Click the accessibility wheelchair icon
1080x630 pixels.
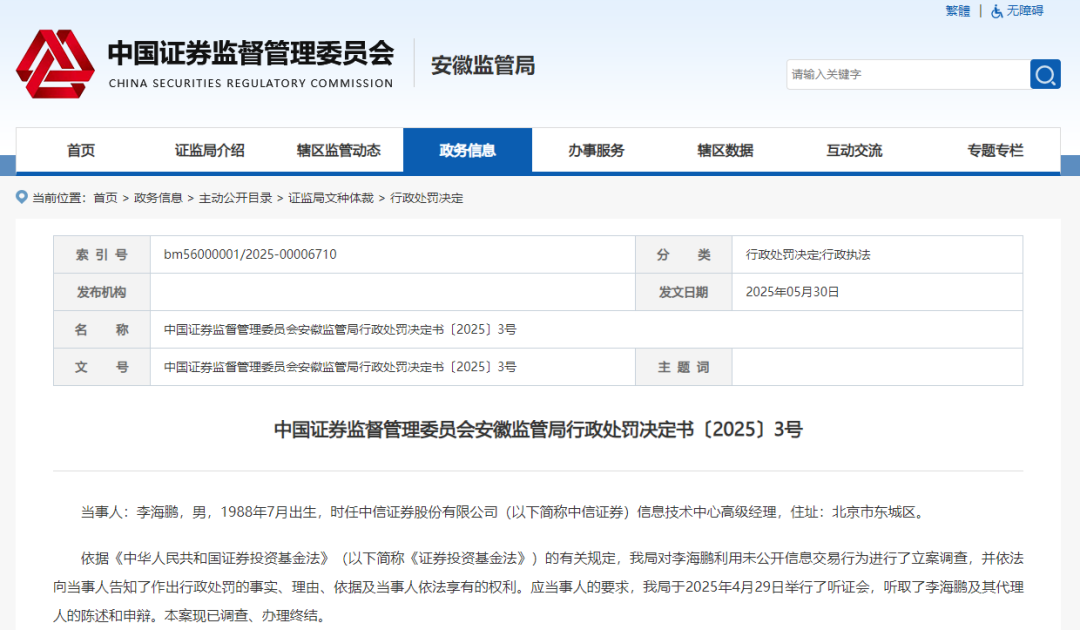pos(997,11)
